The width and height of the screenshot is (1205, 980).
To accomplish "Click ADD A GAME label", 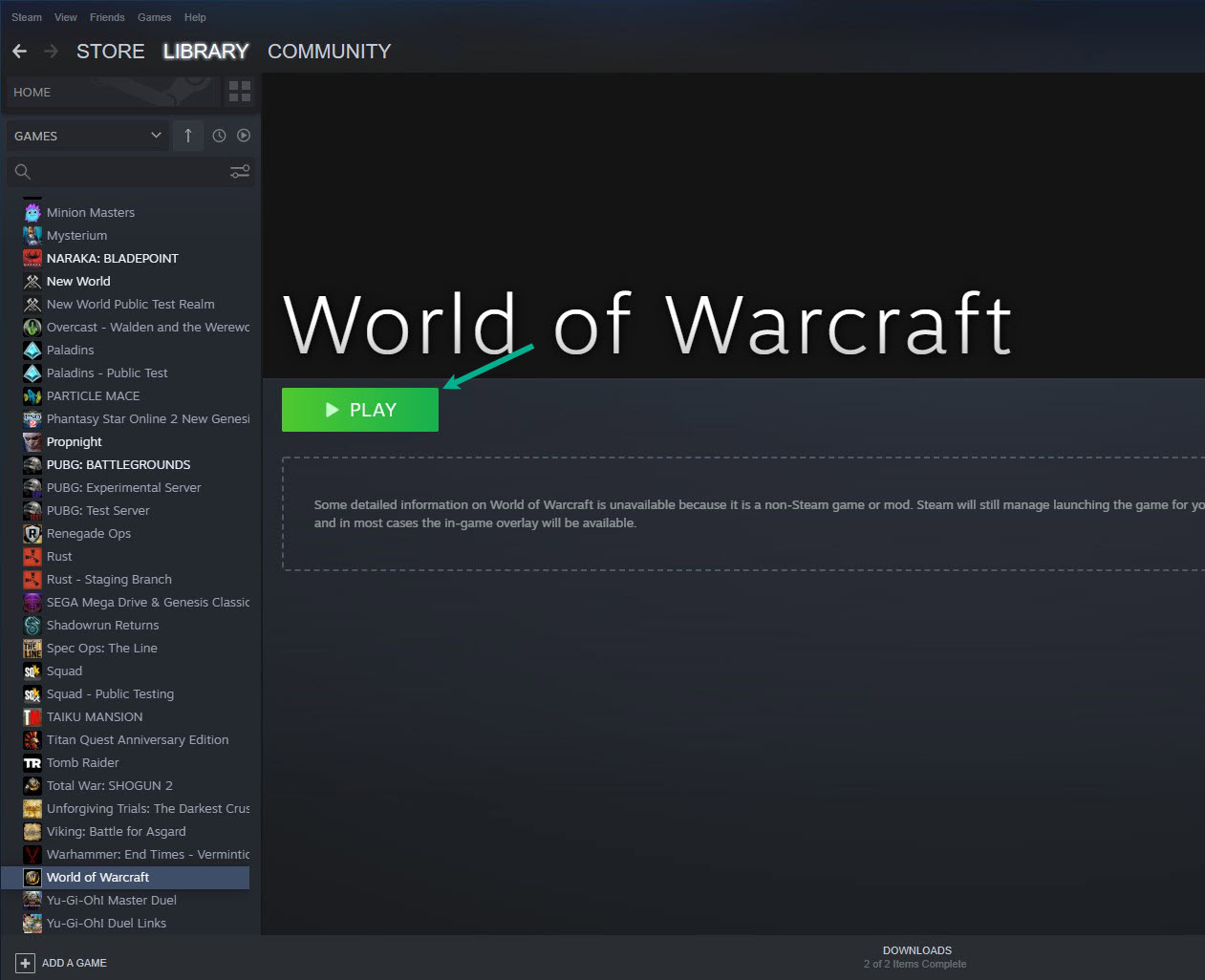I will click(x=75, y=963).
